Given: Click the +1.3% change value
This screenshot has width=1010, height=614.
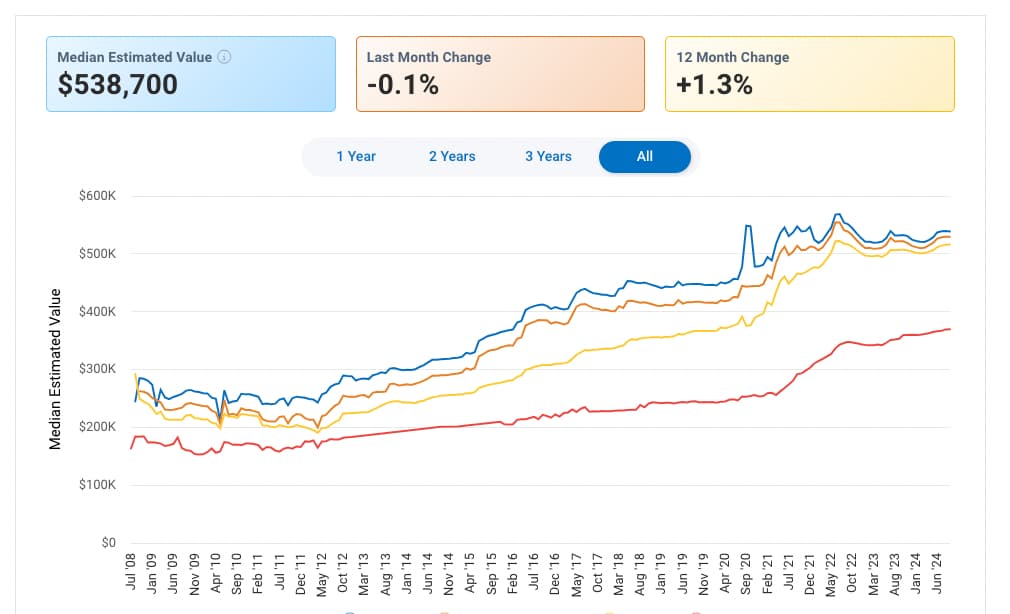Looking at the screenshot, I should click(714, 85).
